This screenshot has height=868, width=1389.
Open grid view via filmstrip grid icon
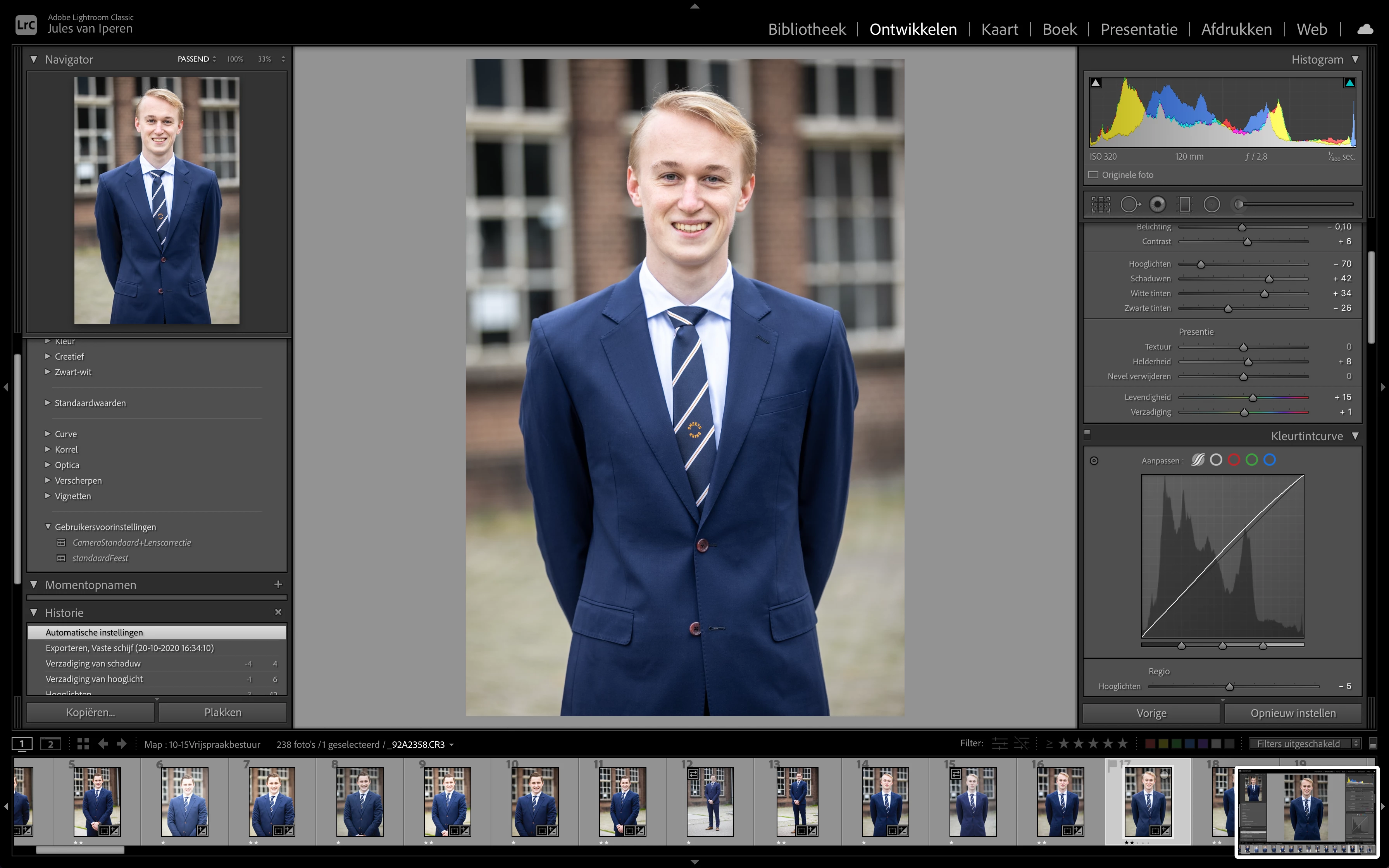pos(83,744)
